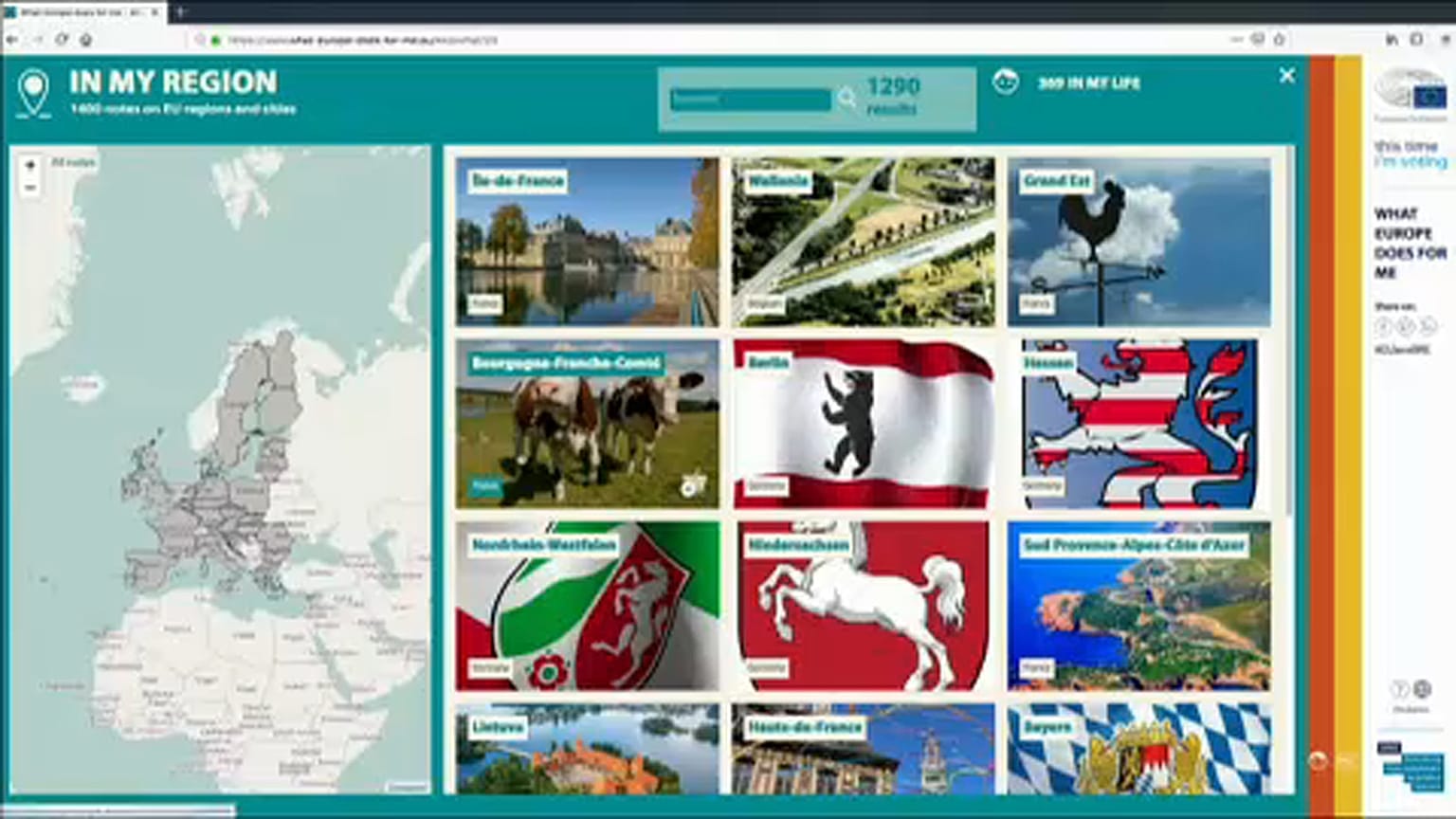Click the second share icon

pyautogui.click(x=1405, y=326)
